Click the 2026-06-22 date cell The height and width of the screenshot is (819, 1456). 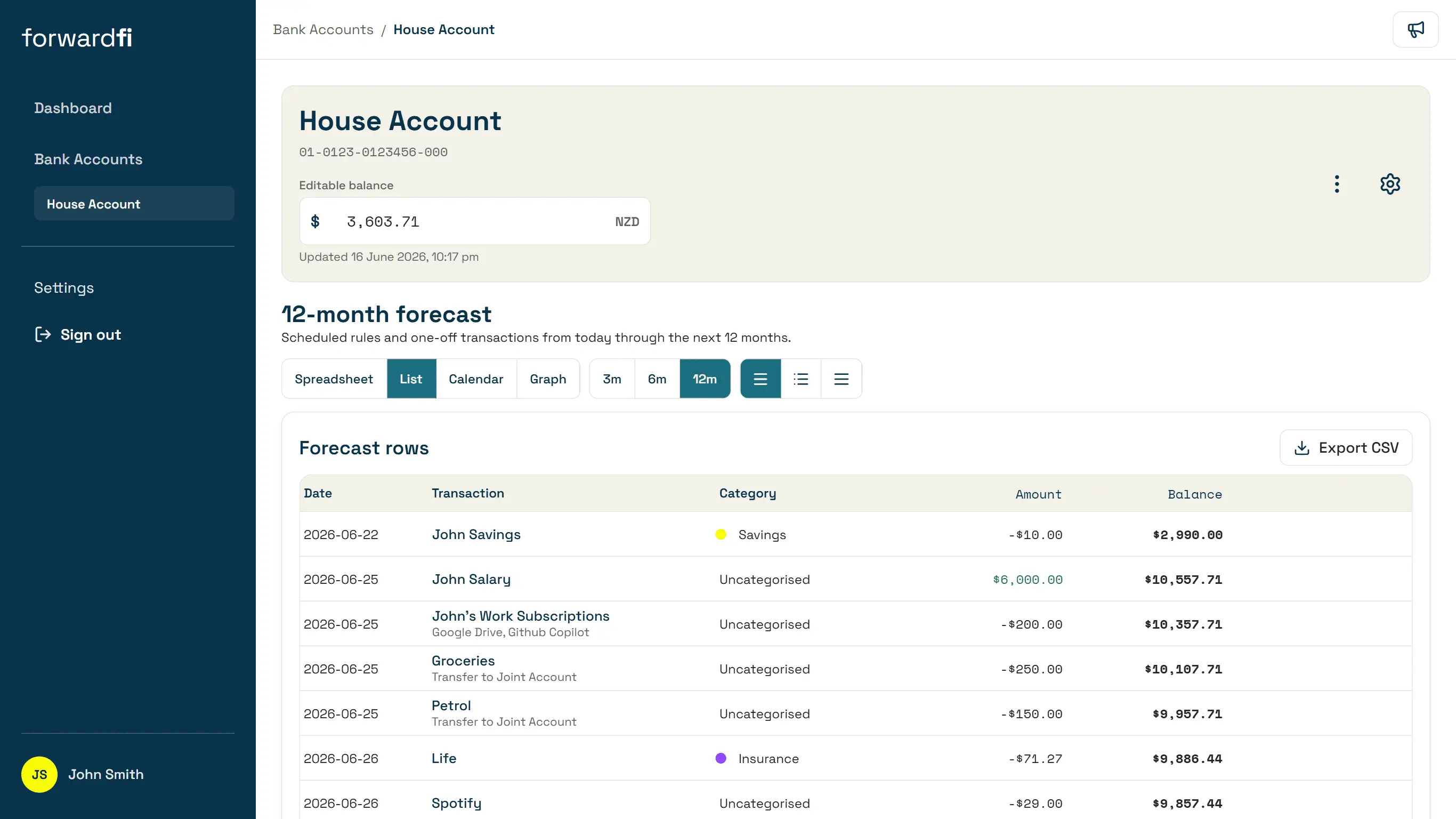click(x=341, y=534)
